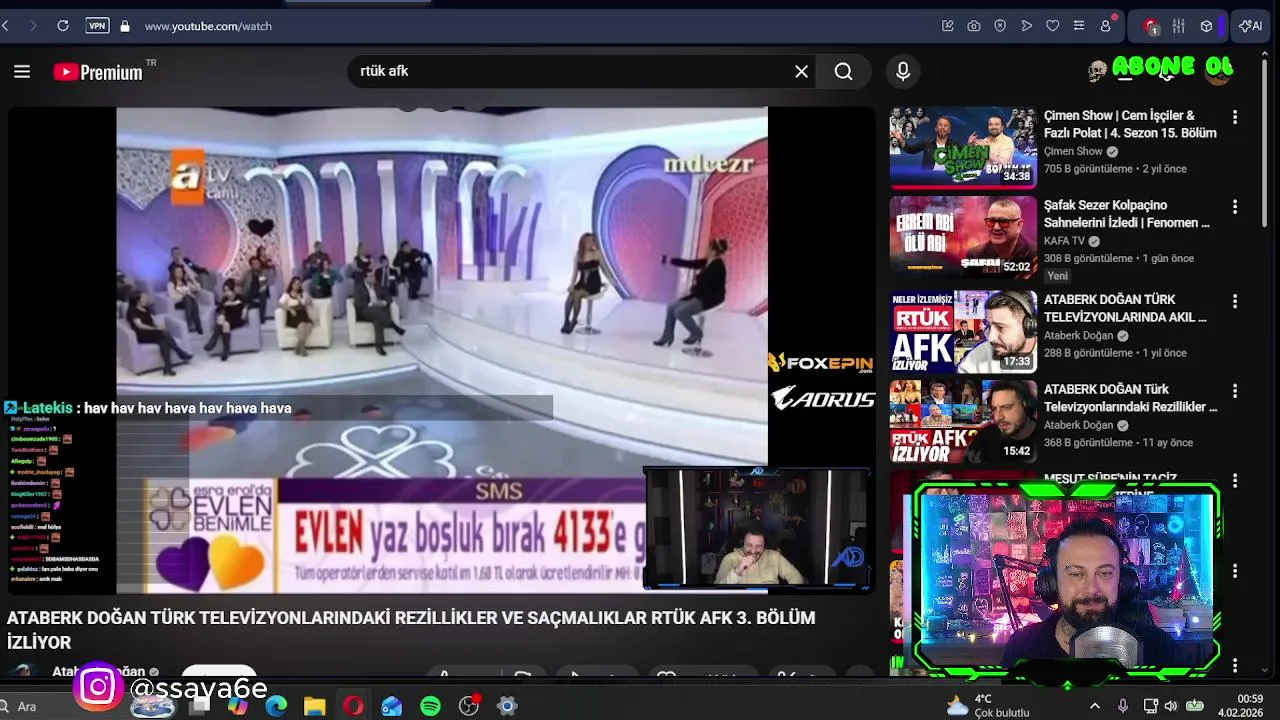This screenshot has width=1280, height=720.
Task: Open the browser AI assistant button
Action: [x=1251, y=26]
